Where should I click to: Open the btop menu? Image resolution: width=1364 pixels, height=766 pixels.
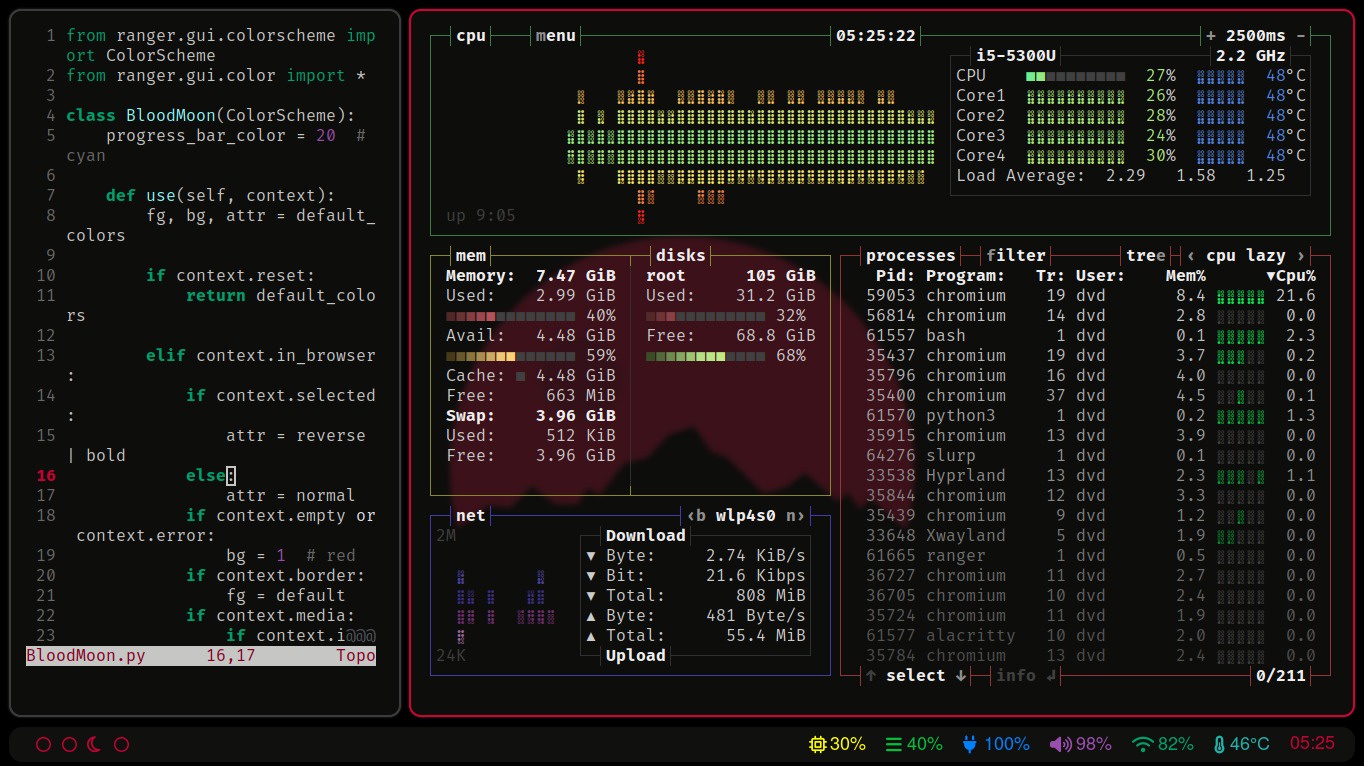pos(556,35)
